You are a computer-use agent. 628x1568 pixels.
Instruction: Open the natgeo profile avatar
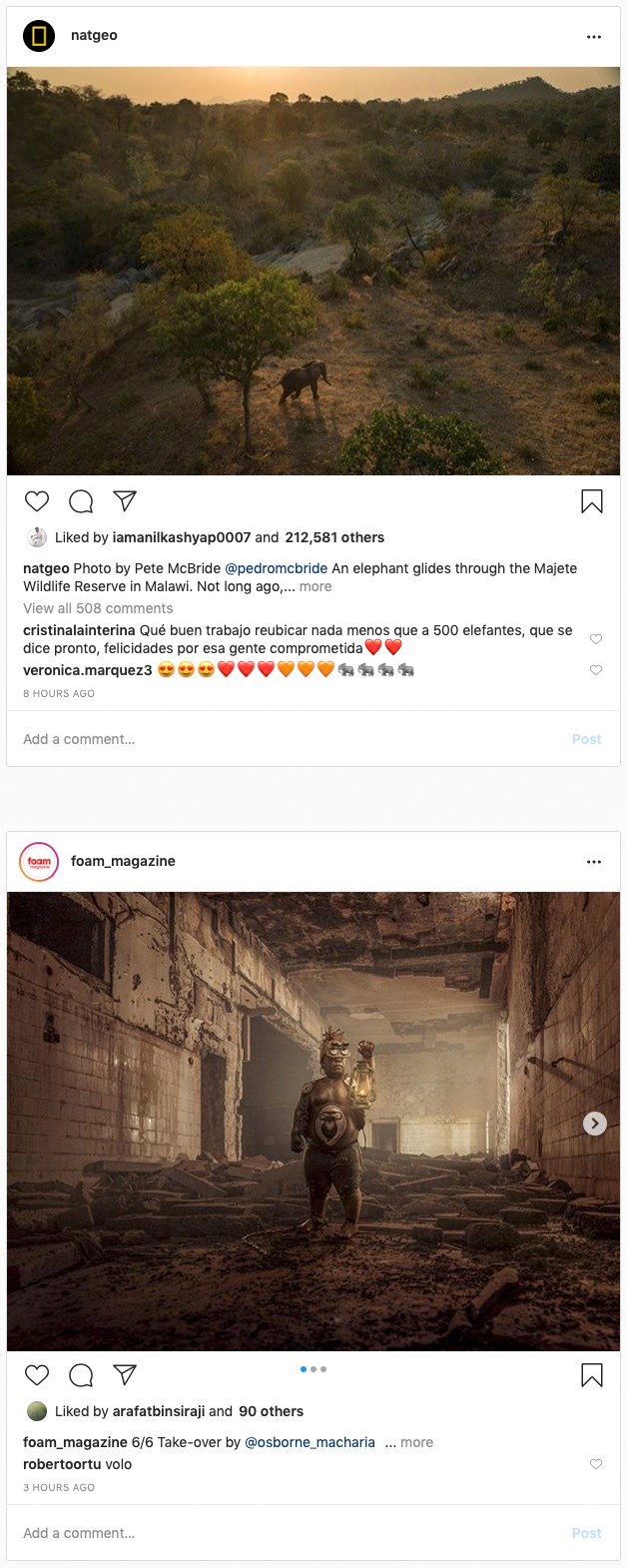pyautogui.click(x=39, y=36)
